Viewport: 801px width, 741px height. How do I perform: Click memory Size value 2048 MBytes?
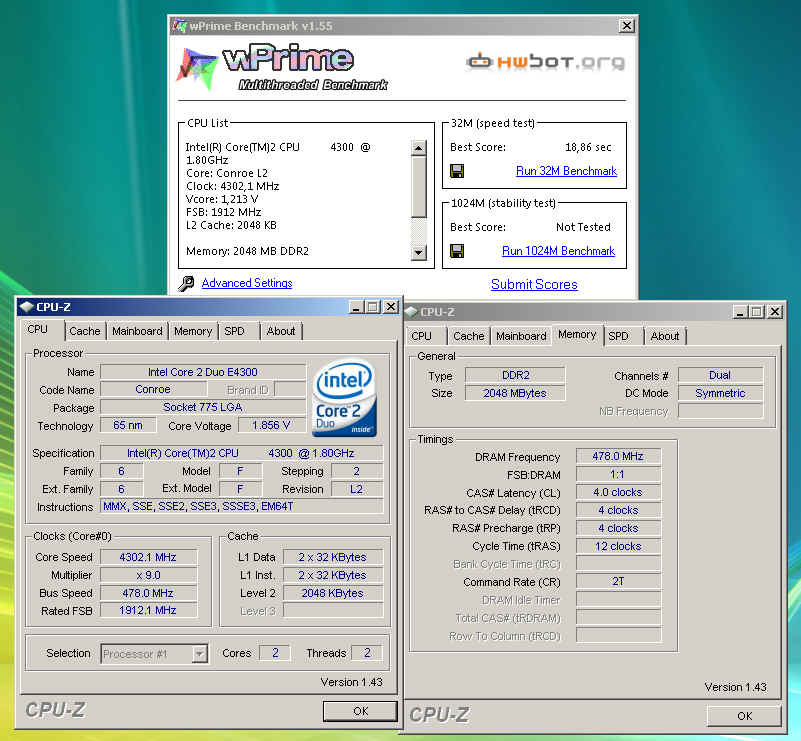(x=515, y=393)
